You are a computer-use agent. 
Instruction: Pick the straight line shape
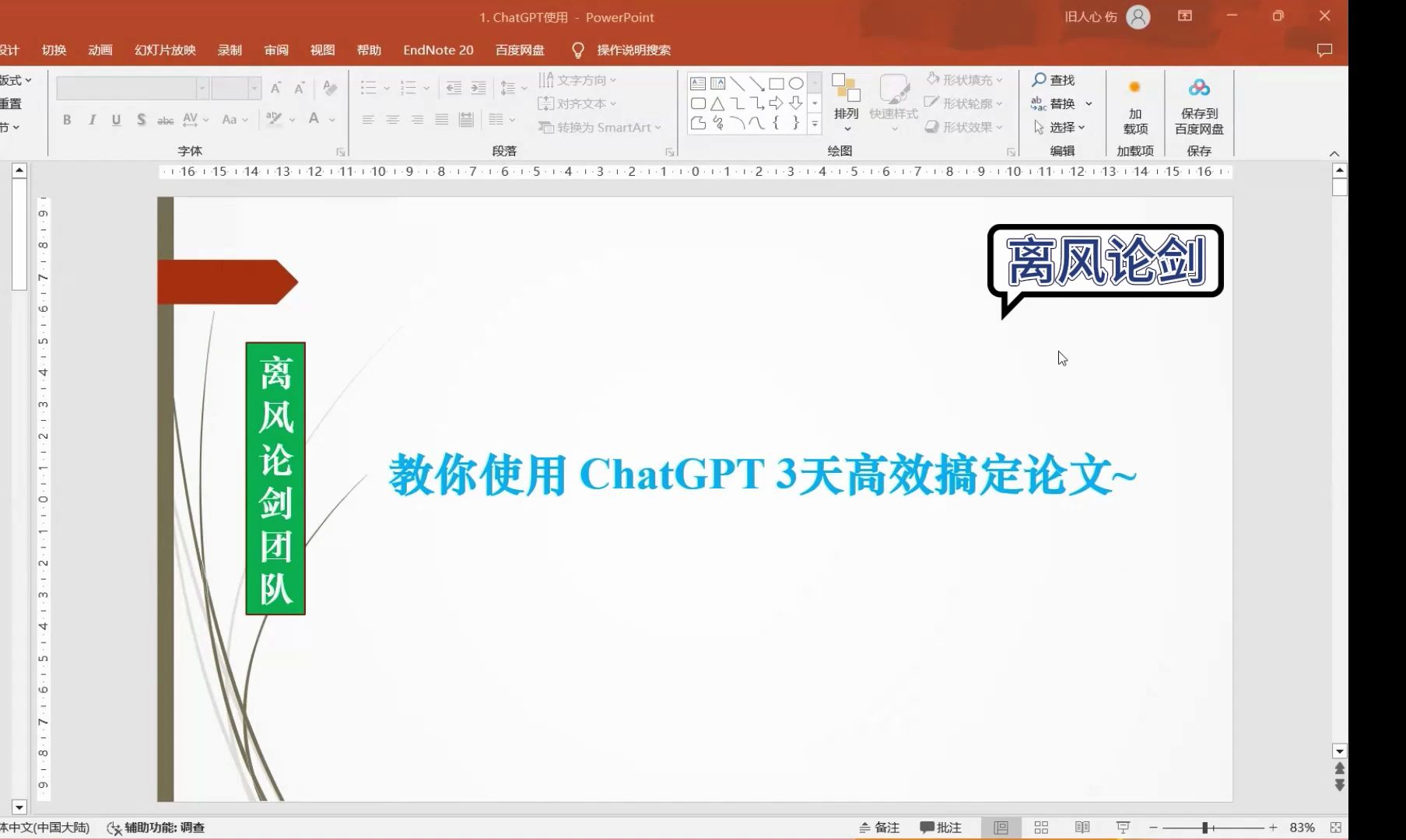pyautogui.click(x=737, y=83)
